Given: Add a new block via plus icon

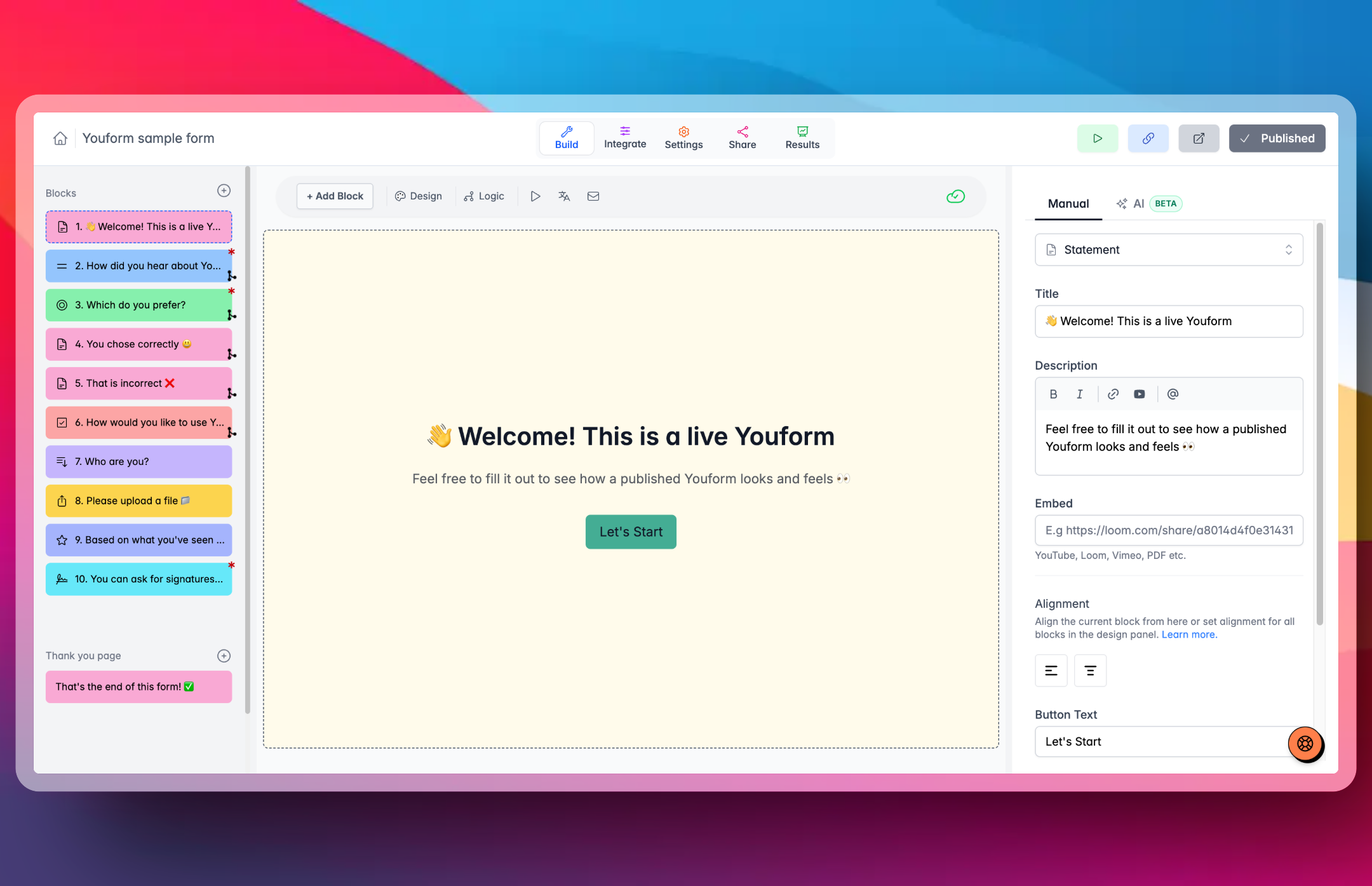Looking at the screenshot, I should click(224, 191).
